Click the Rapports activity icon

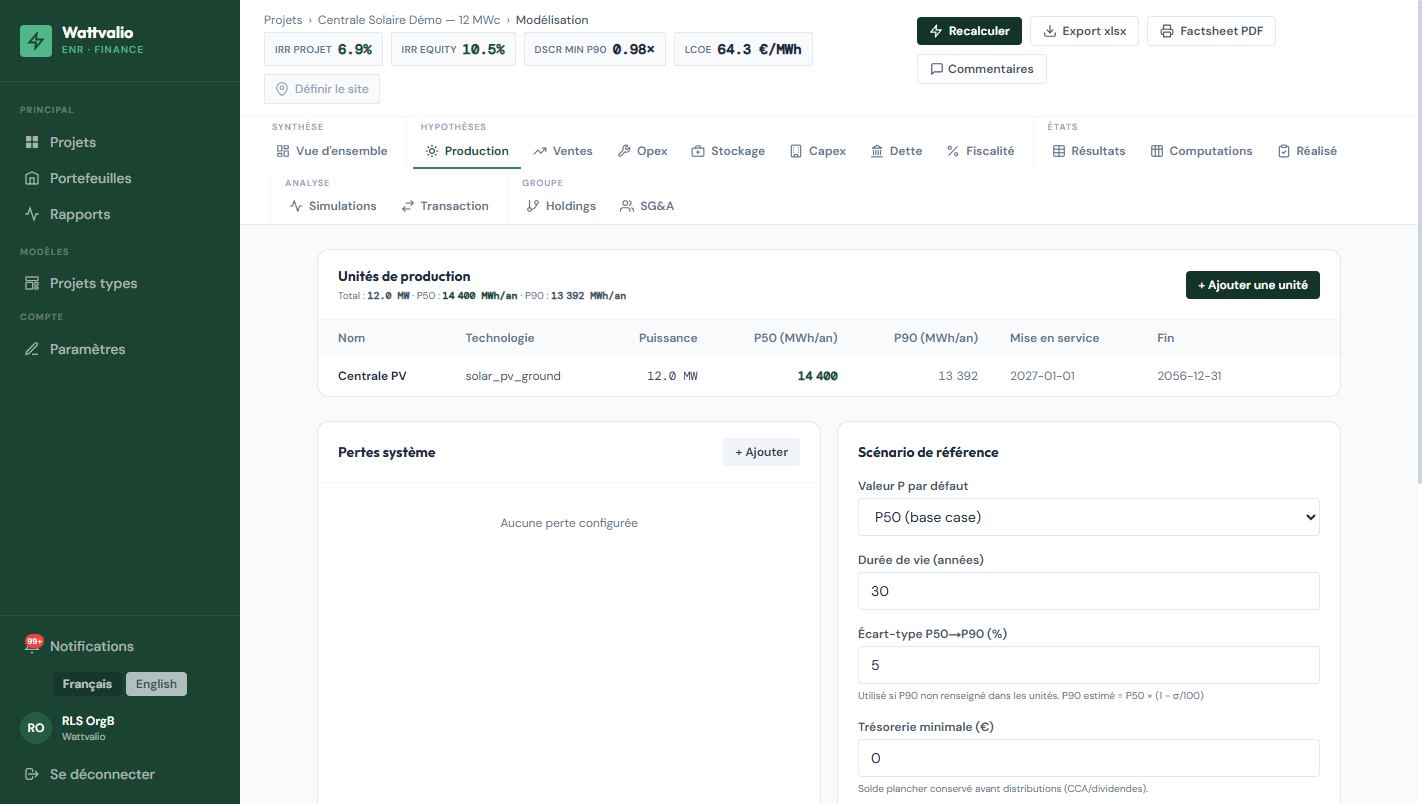tap(32, 214)
